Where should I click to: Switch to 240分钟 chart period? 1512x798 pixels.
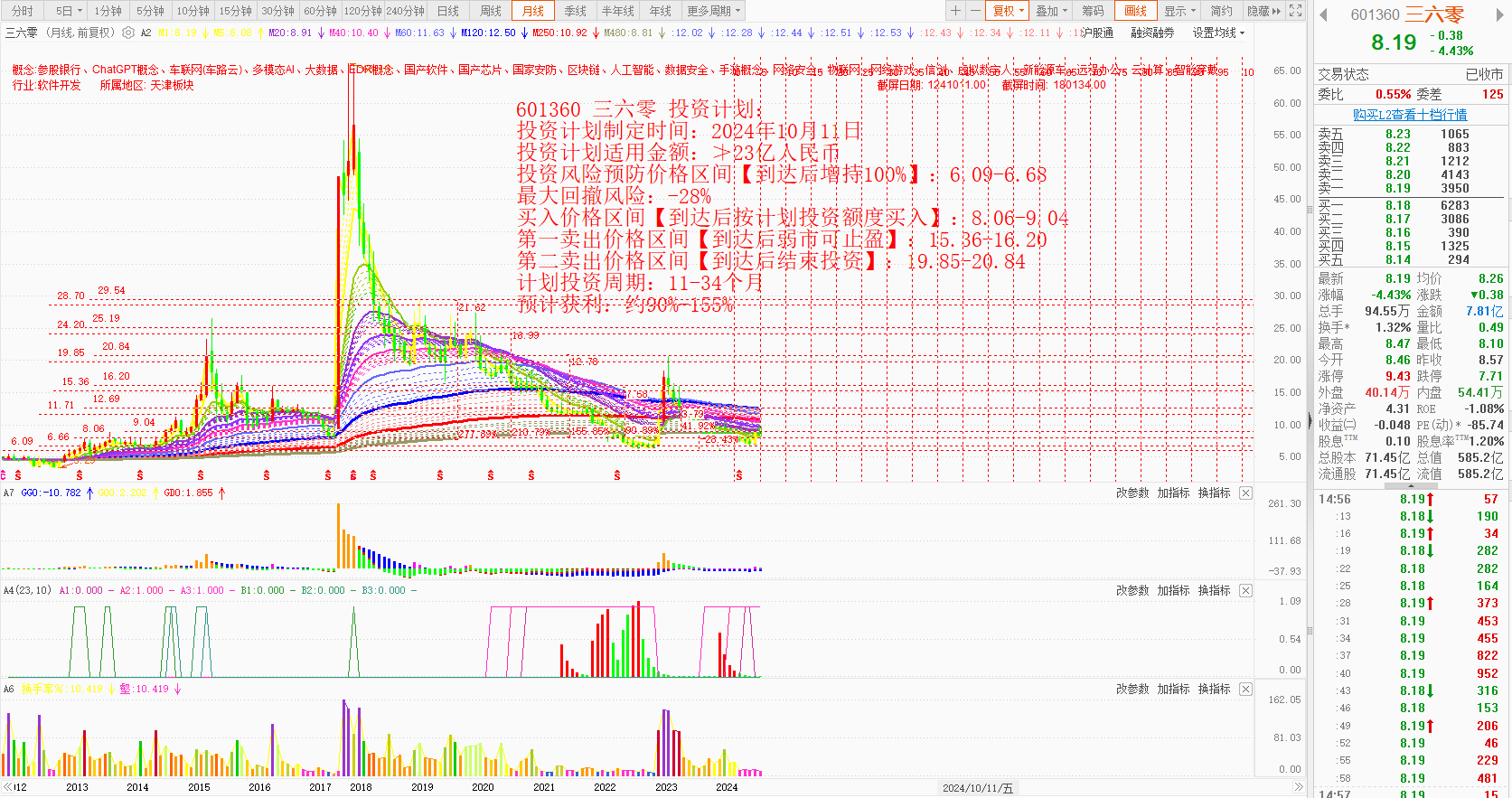coord(405,11)
